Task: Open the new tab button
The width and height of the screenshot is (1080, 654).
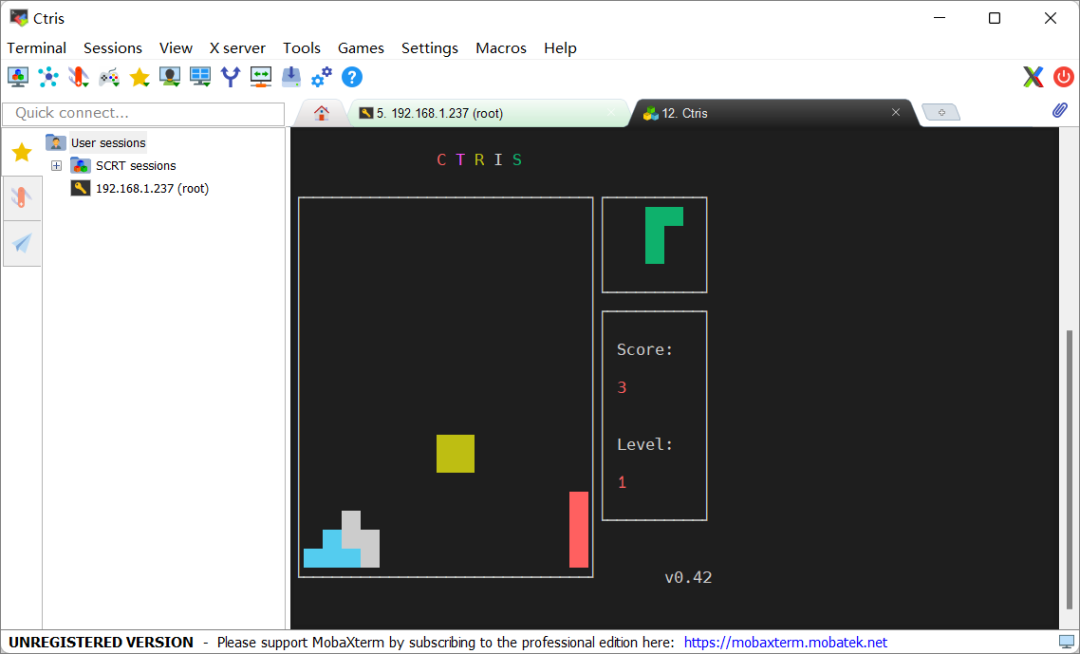Action: coord(941,112)
